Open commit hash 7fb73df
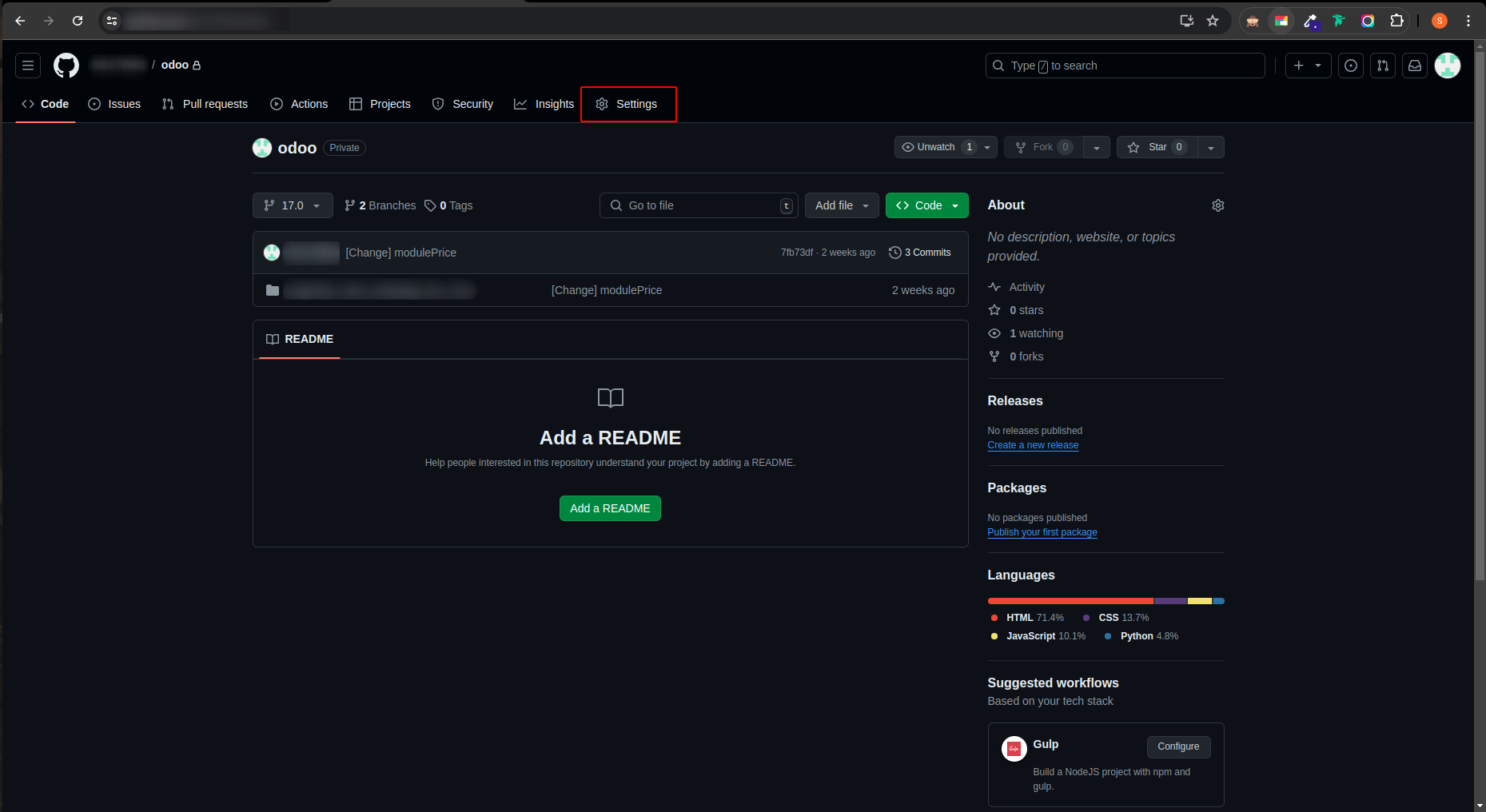The width and height of the screenshot is (1486, 812). pos(796,253)
